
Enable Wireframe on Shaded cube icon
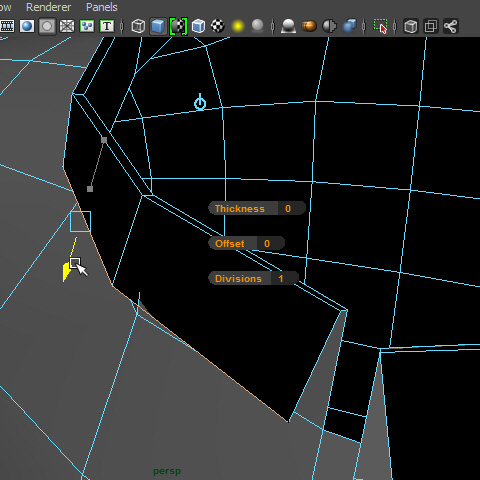(198, 26)
